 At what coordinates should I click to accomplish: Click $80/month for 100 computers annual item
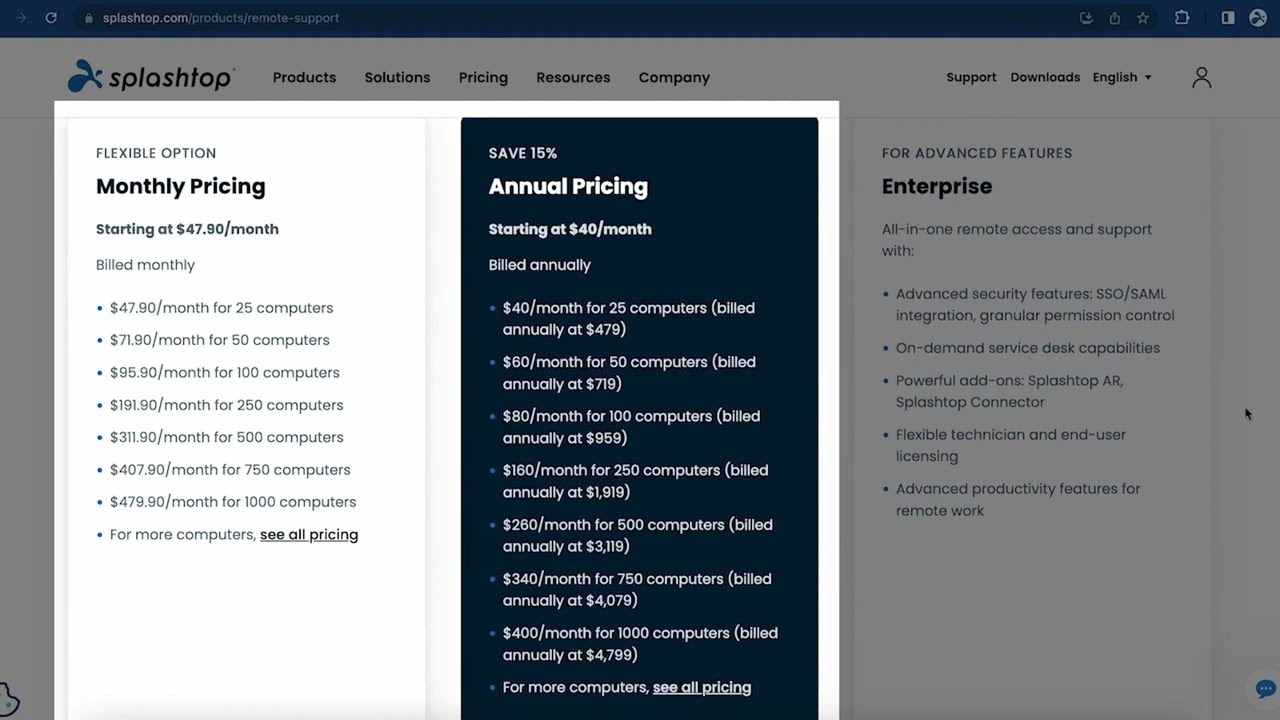631,427
